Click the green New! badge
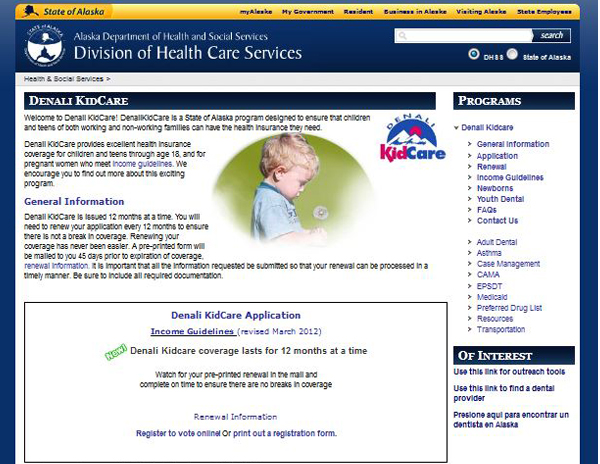This screenshot has height=464, width=600. 116,352
